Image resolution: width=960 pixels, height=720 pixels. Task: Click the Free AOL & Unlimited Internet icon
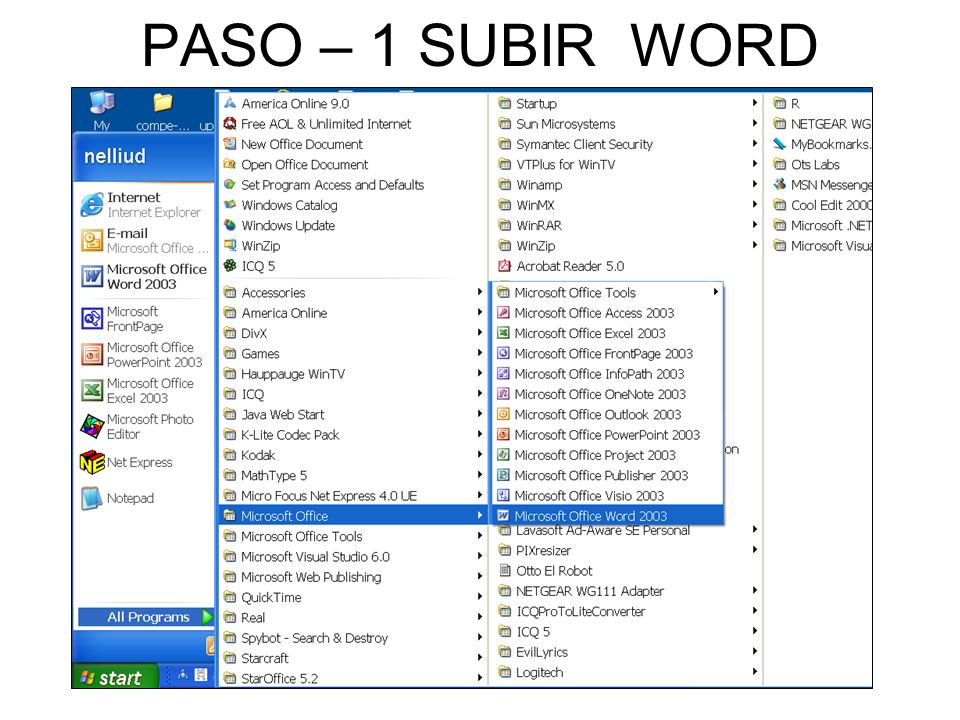(x=230, y=124)
